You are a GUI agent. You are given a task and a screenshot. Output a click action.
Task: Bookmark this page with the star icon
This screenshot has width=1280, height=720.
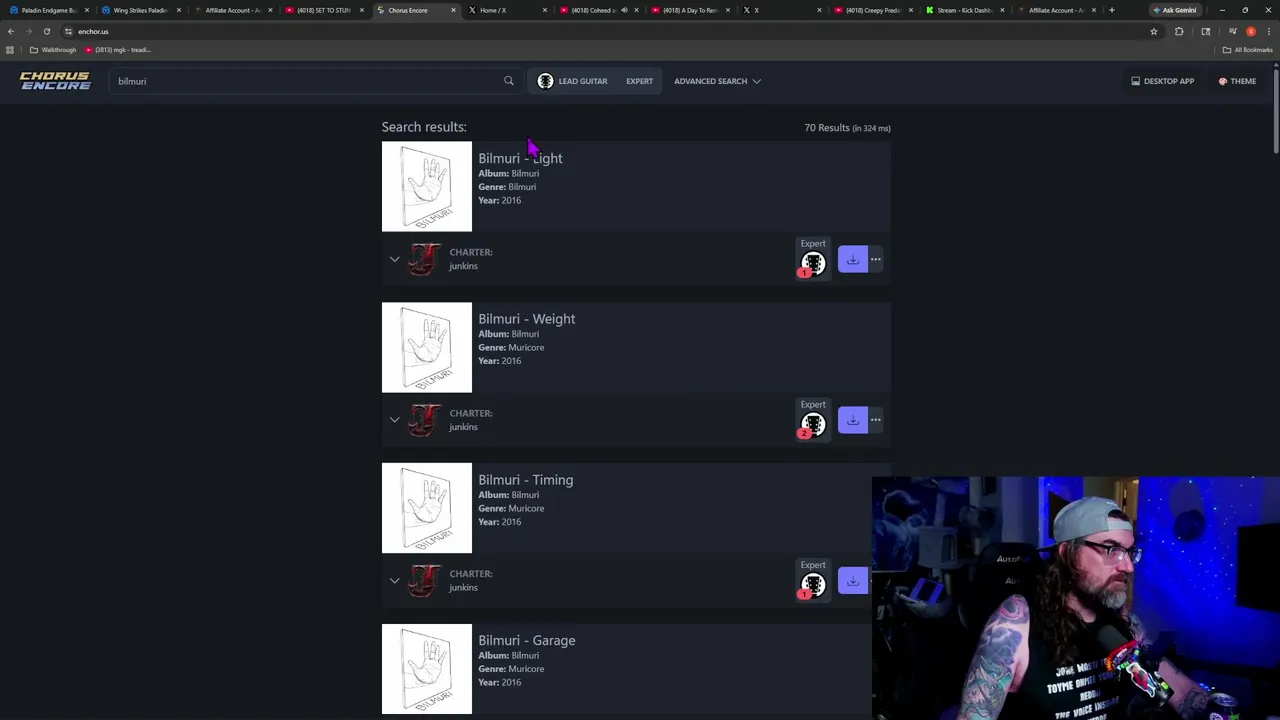[x=1153, y=31]
